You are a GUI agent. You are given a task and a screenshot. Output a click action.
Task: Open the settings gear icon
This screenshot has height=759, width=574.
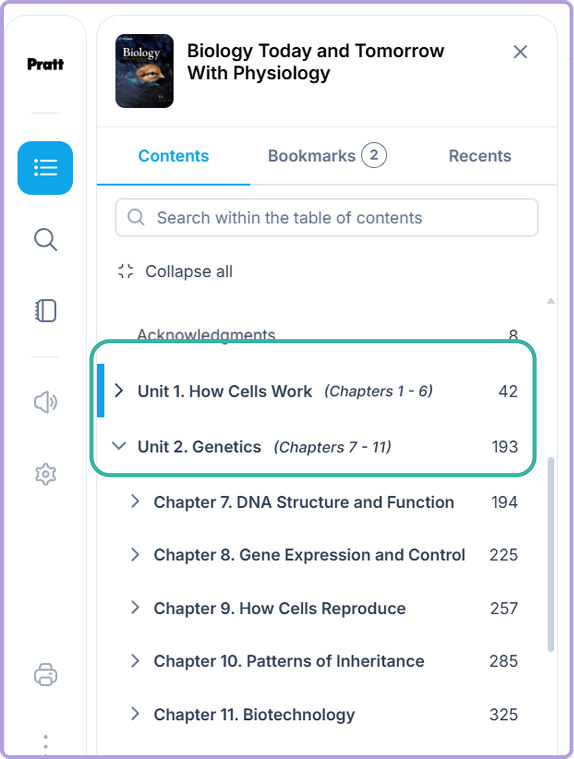[45, 474]
